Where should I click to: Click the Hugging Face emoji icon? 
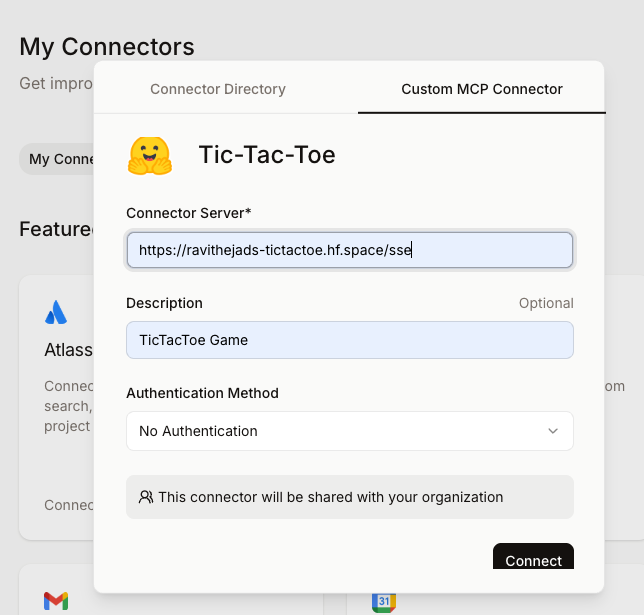tap(150, 155)
